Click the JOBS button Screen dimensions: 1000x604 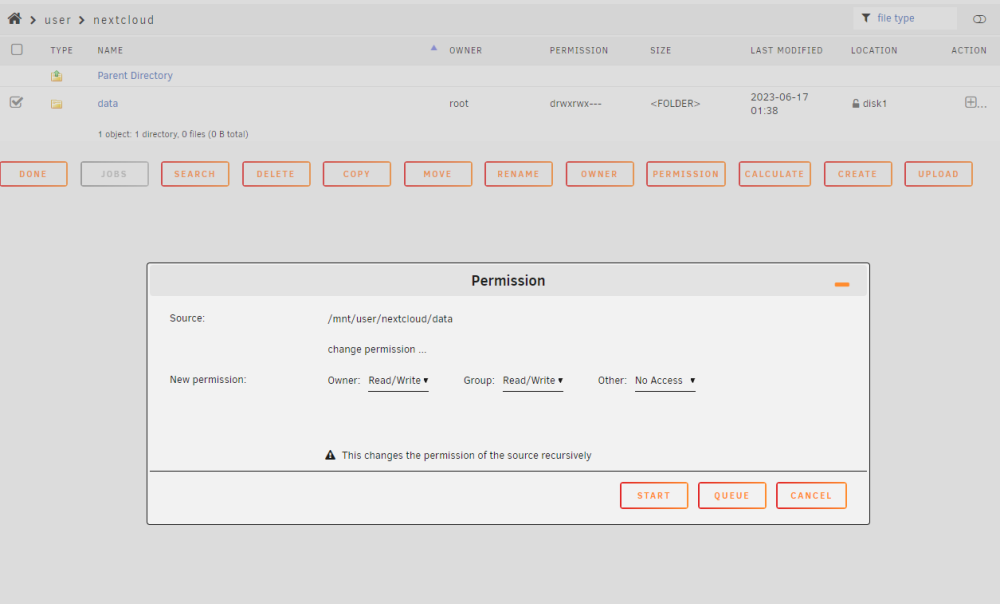coord(114,173)
